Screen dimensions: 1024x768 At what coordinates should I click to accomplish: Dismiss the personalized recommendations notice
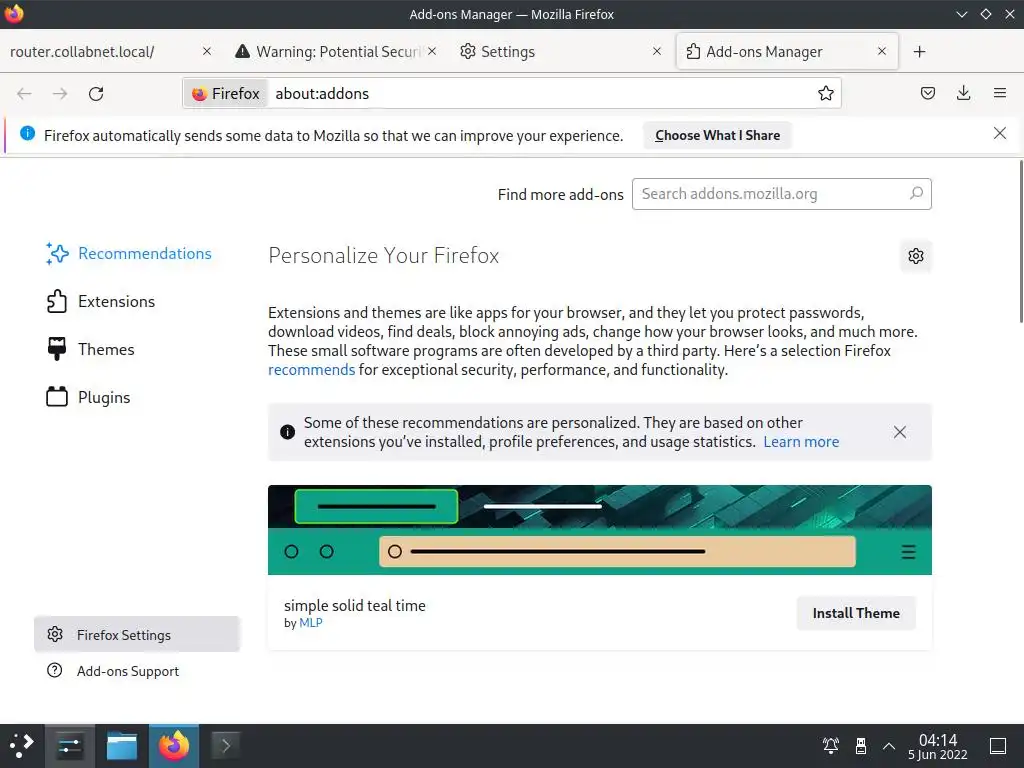[899, 432]
